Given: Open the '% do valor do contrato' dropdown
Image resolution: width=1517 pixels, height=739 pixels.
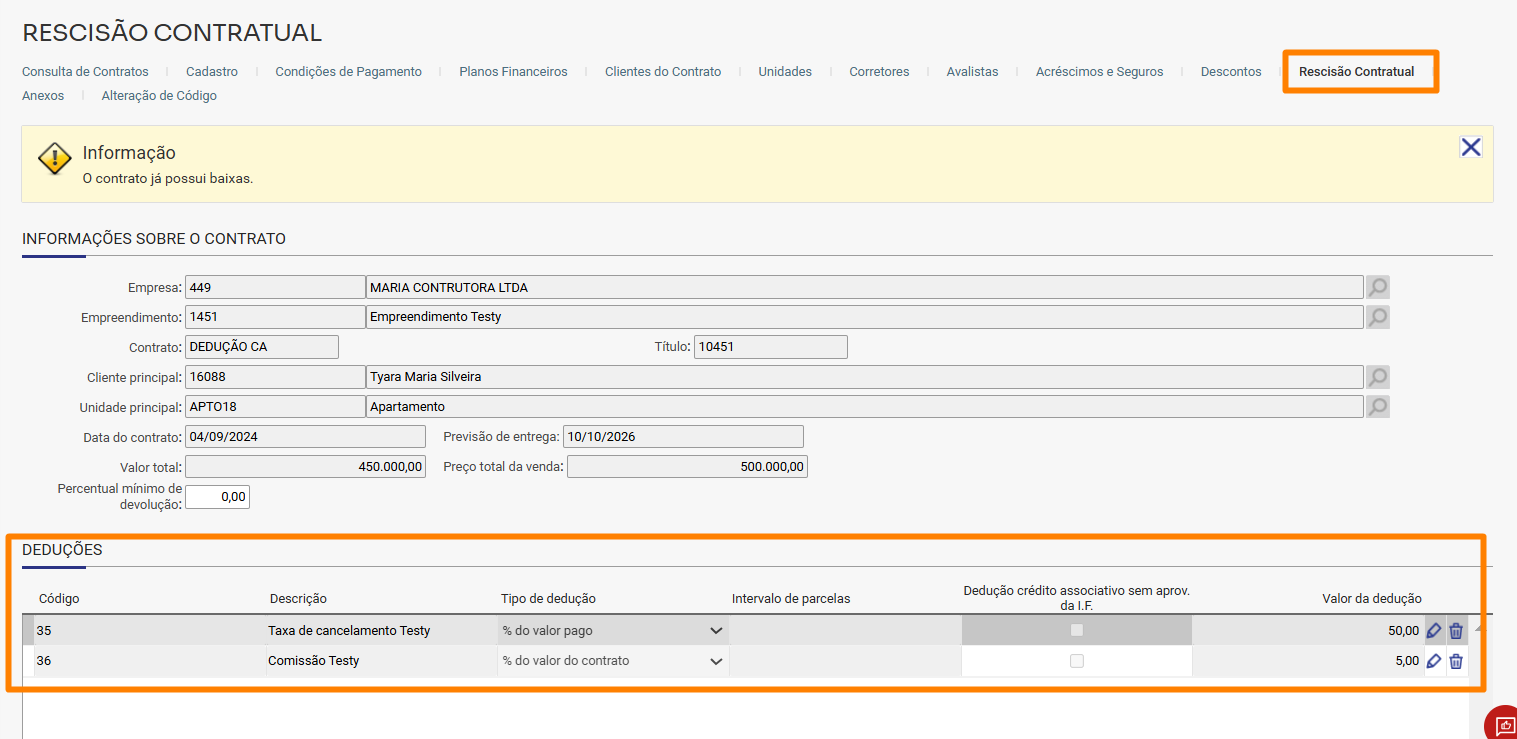Looking at the screenshot, I should point(613,661).
